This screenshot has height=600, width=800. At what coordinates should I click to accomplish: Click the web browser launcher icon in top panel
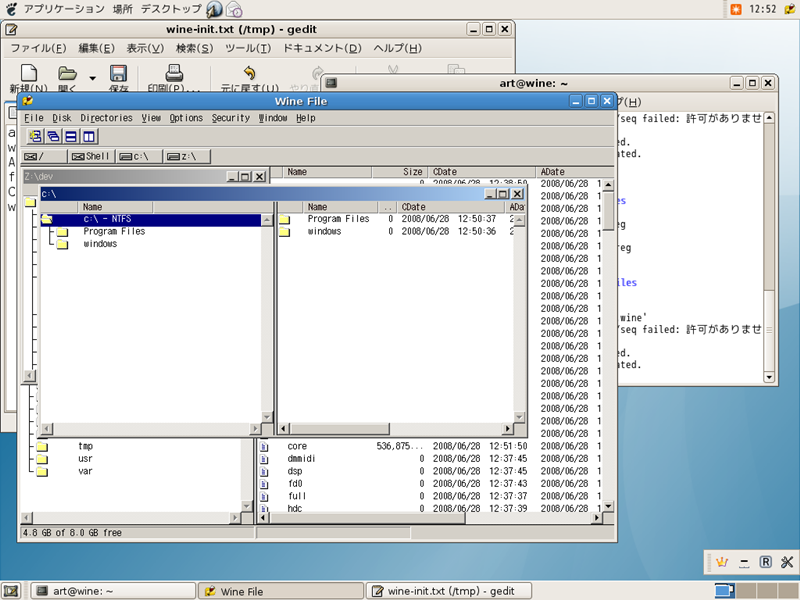pos(214,9)
